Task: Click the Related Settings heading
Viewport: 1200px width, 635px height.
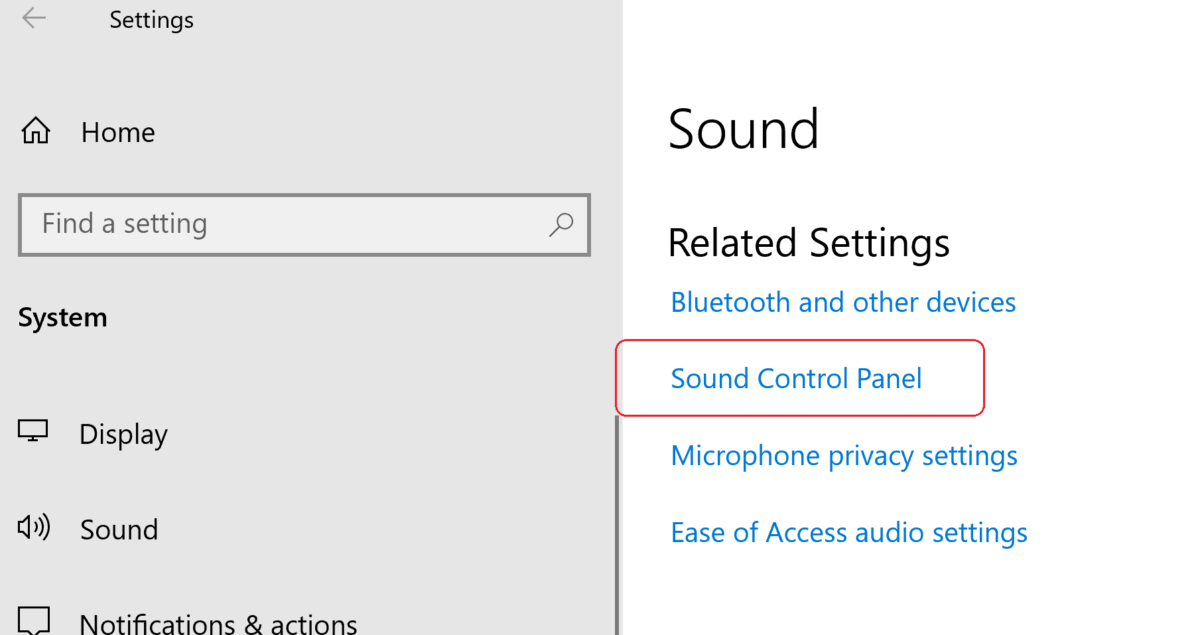Action: pyautogui.click(x=808, y=242)
